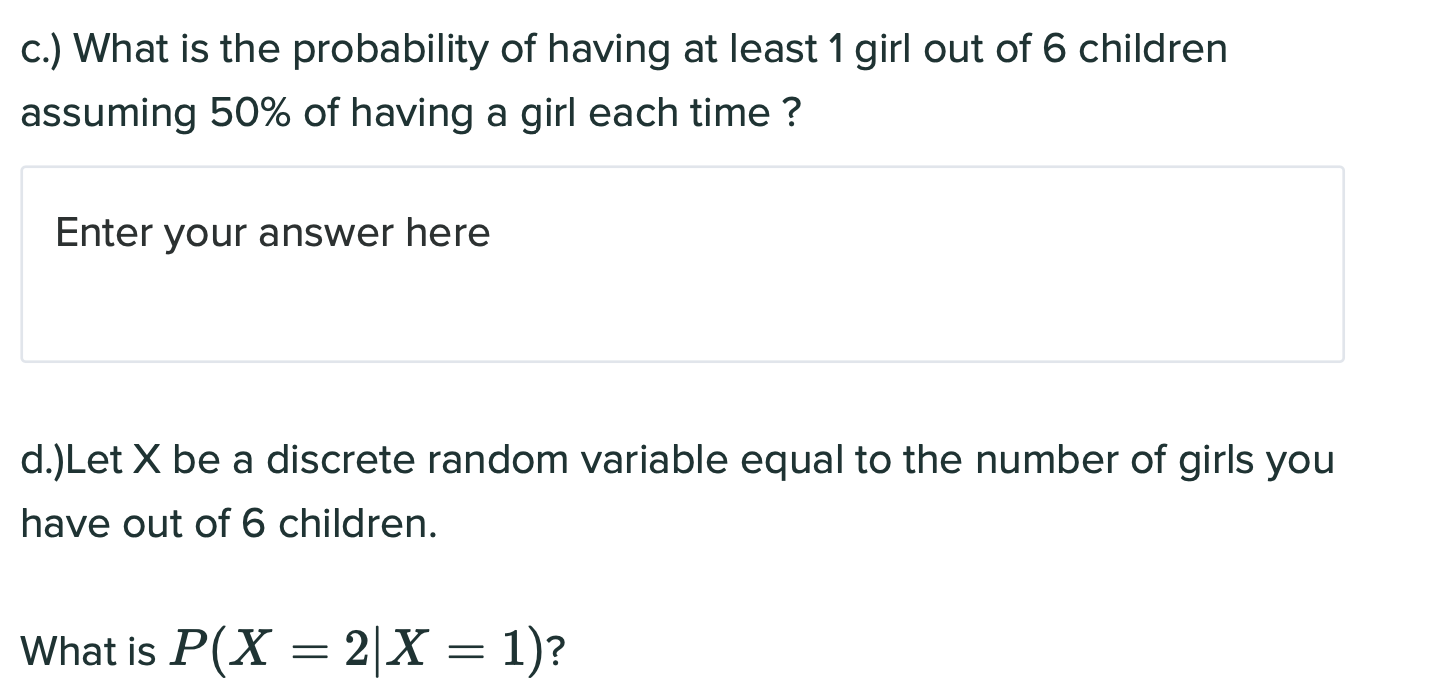Click the What is text before the formula
The image size is (1452, 692).
(90, 650)
